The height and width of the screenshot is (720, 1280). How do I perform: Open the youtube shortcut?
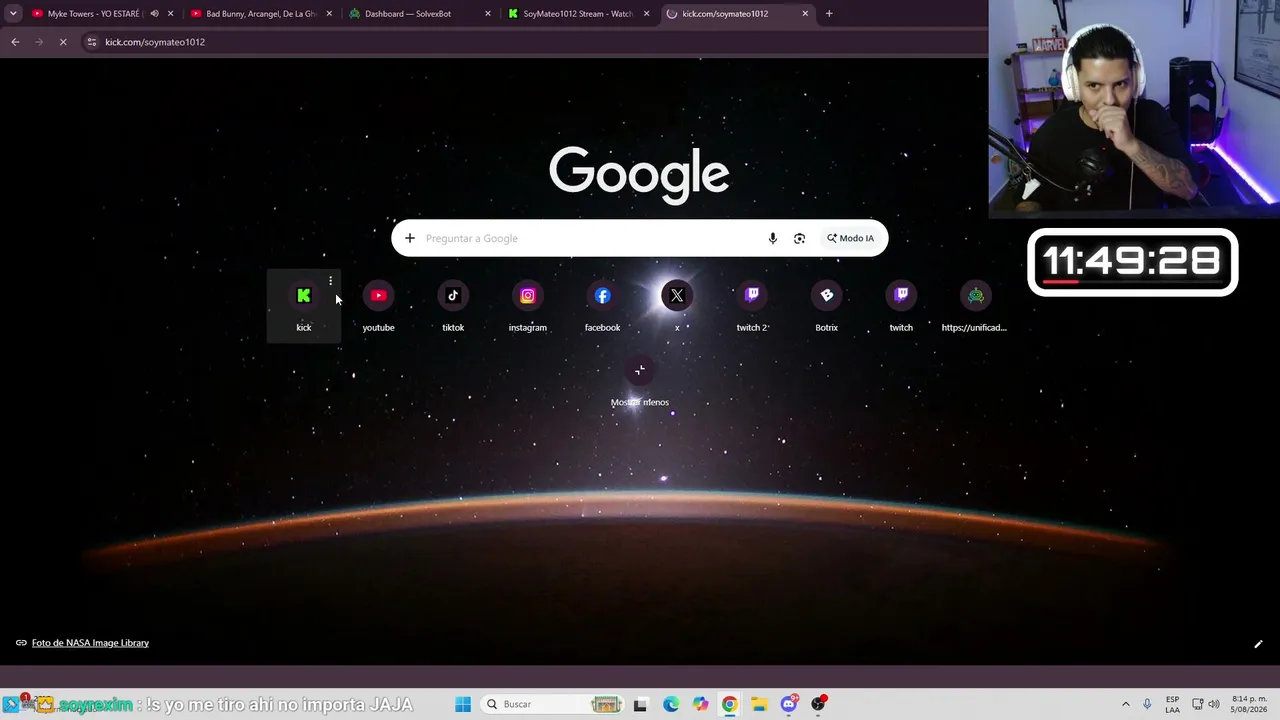[378, 306]
